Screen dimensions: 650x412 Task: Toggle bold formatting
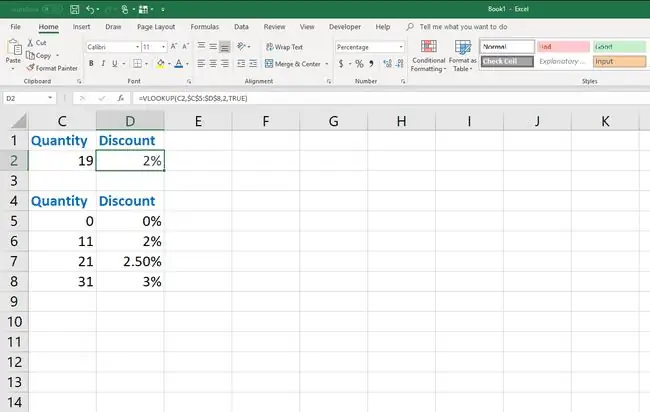[x=91, y=63]
